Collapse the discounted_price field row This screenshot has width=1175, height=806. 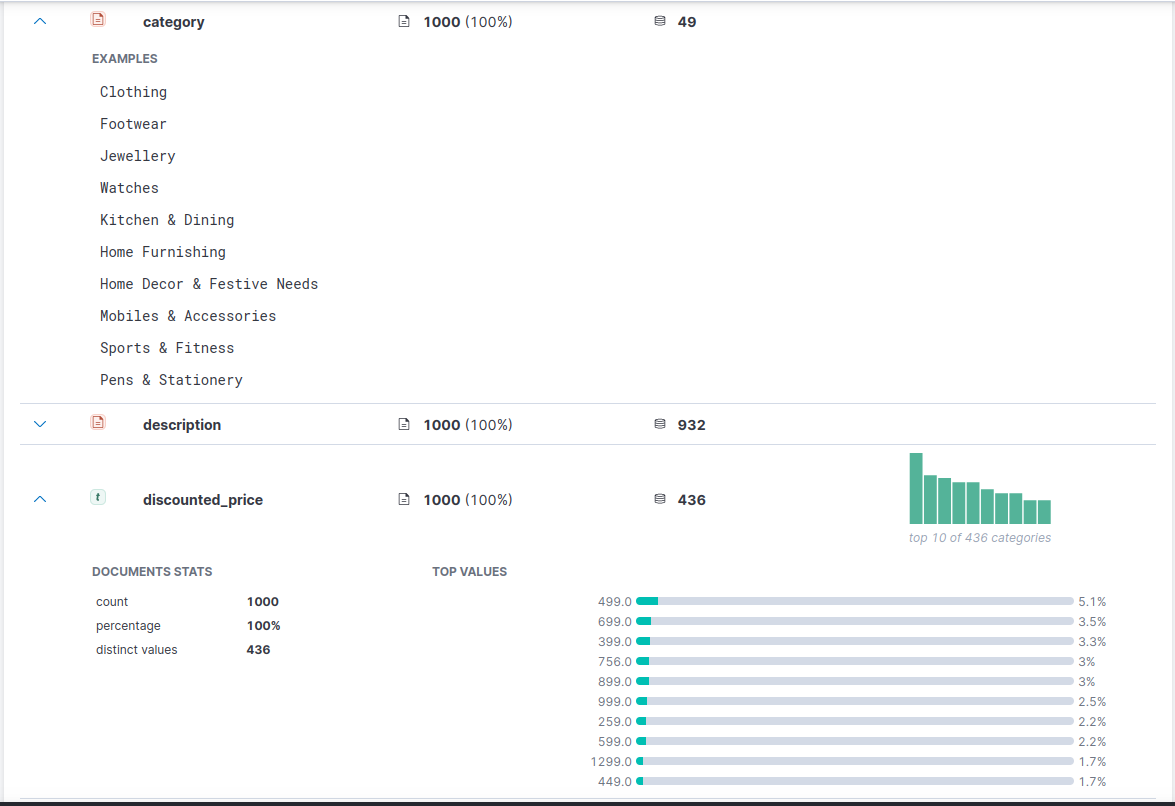coord(40,500)
